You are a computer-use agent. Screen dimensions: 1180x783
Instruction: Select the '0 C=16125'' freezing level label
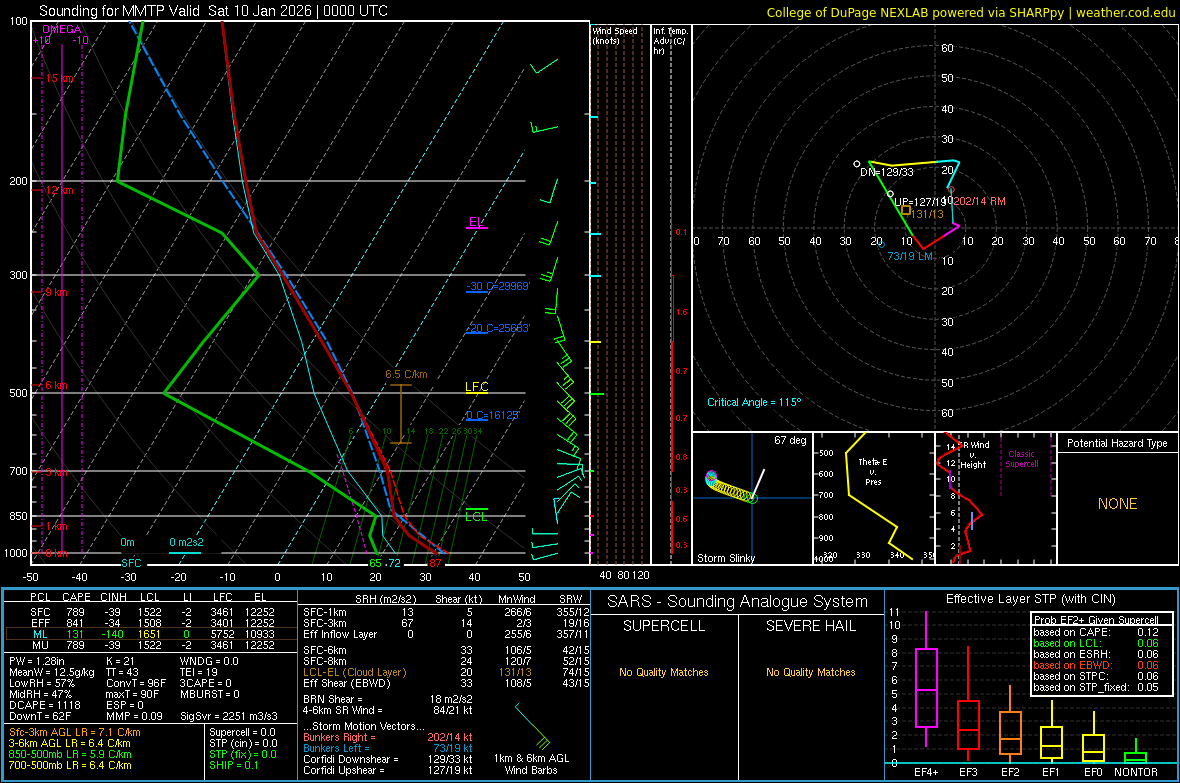(x=493, y=415)
